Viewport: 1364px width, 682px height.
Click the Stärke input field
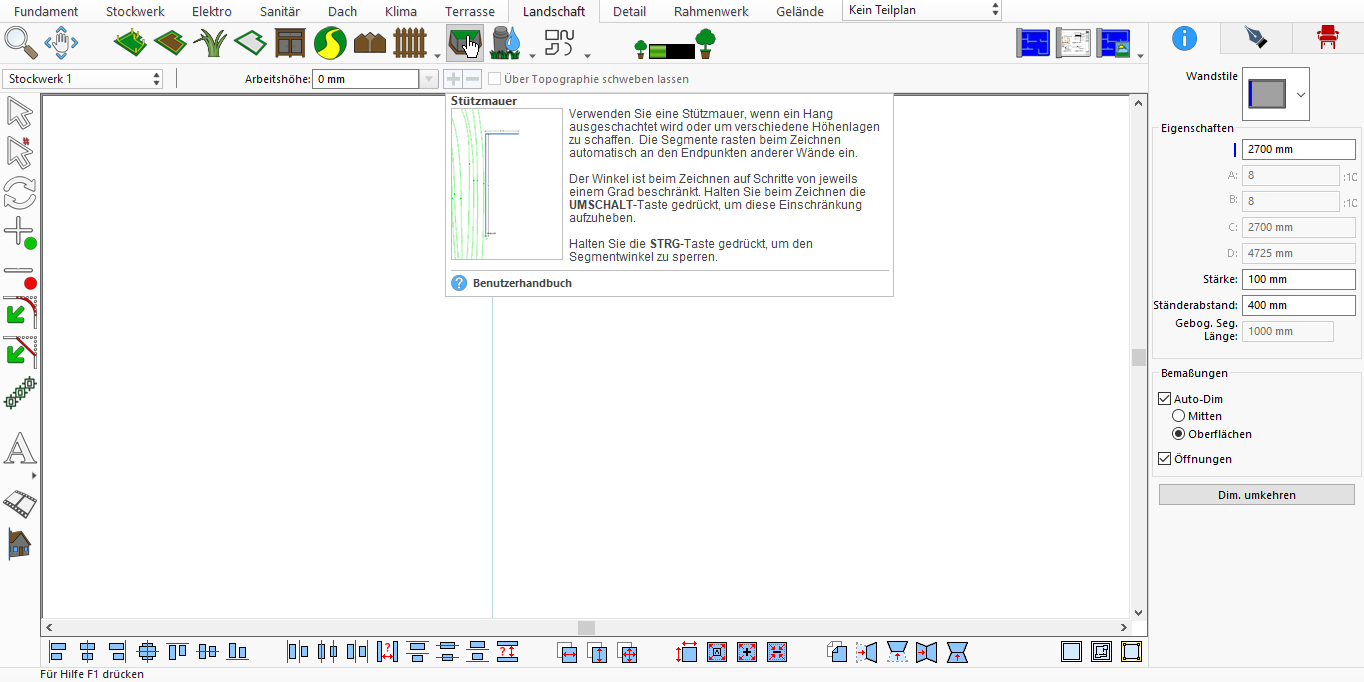point(1298,279)
